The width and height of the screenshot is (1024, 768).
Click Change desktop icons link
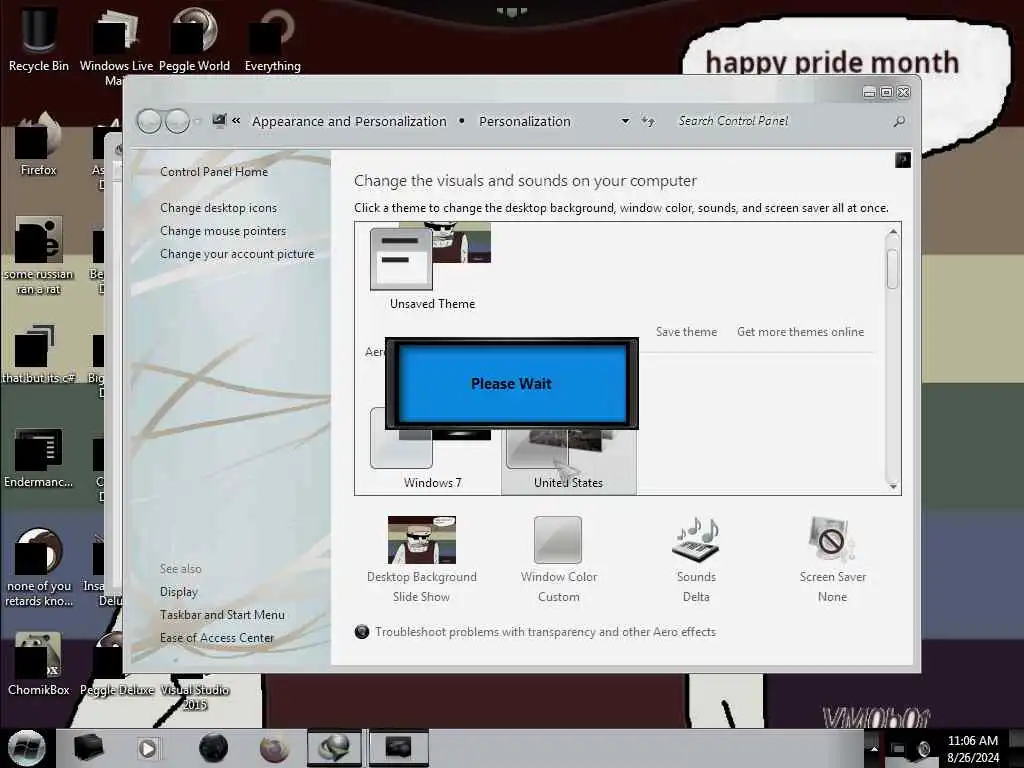pyautogui.click(x=218, y=208)
